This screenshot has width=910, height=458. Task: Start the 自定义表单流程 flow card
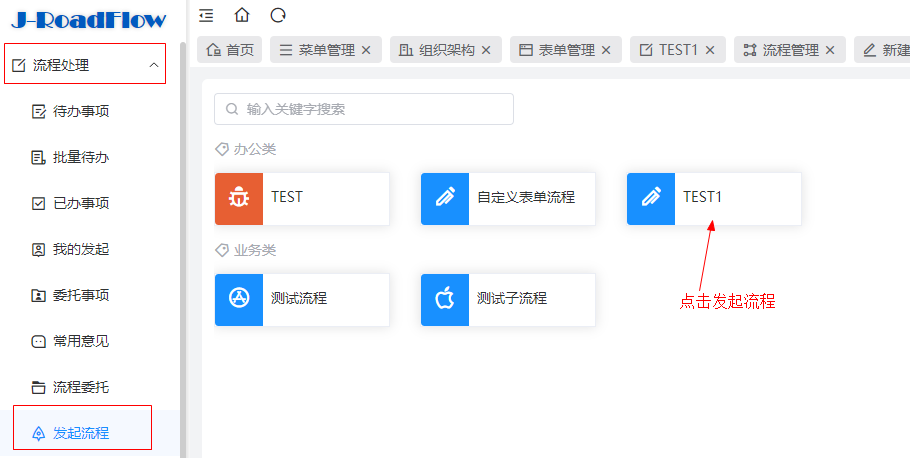pyautogui.click(x=508, y=199)
